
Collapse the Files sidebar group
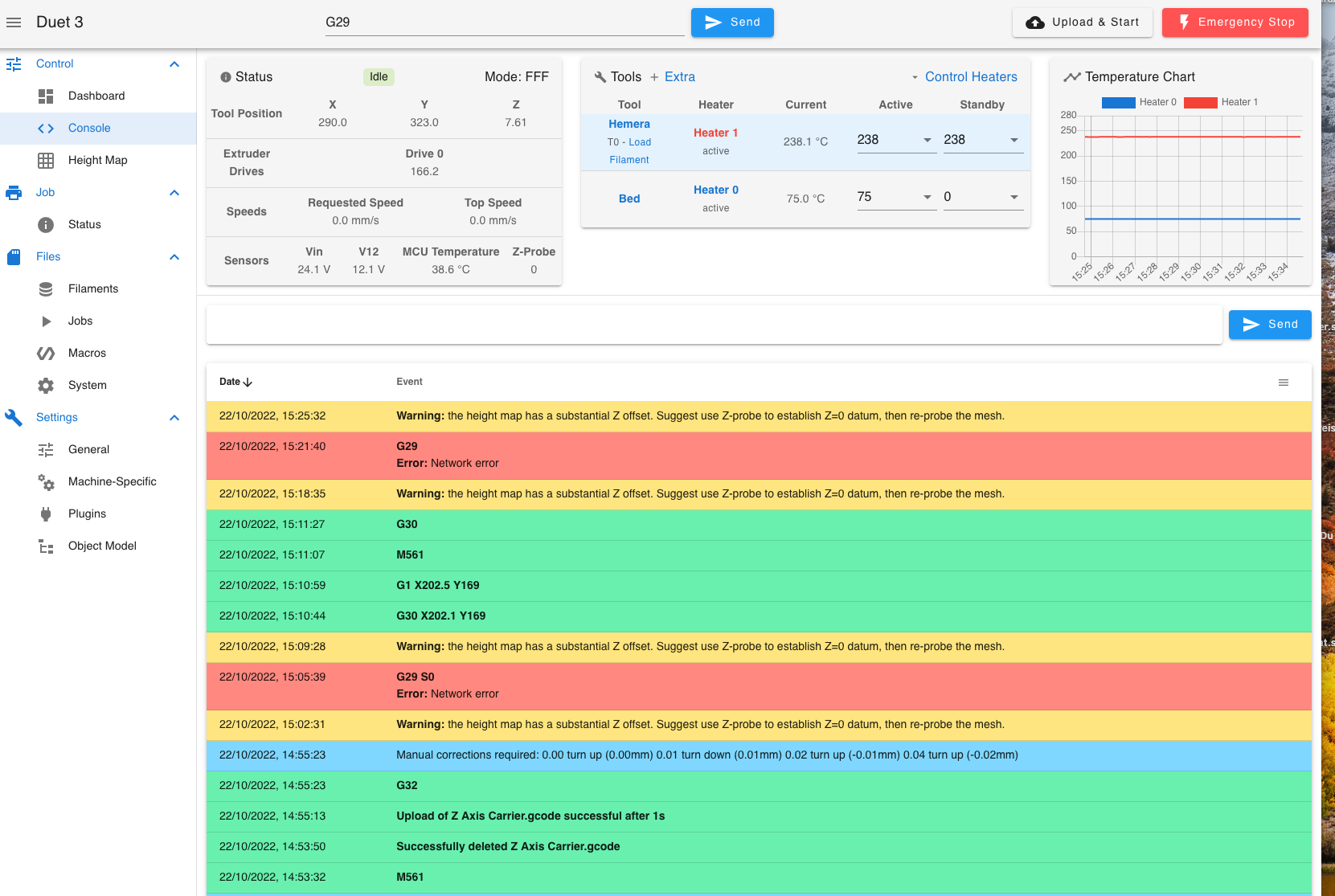[174, 257]
